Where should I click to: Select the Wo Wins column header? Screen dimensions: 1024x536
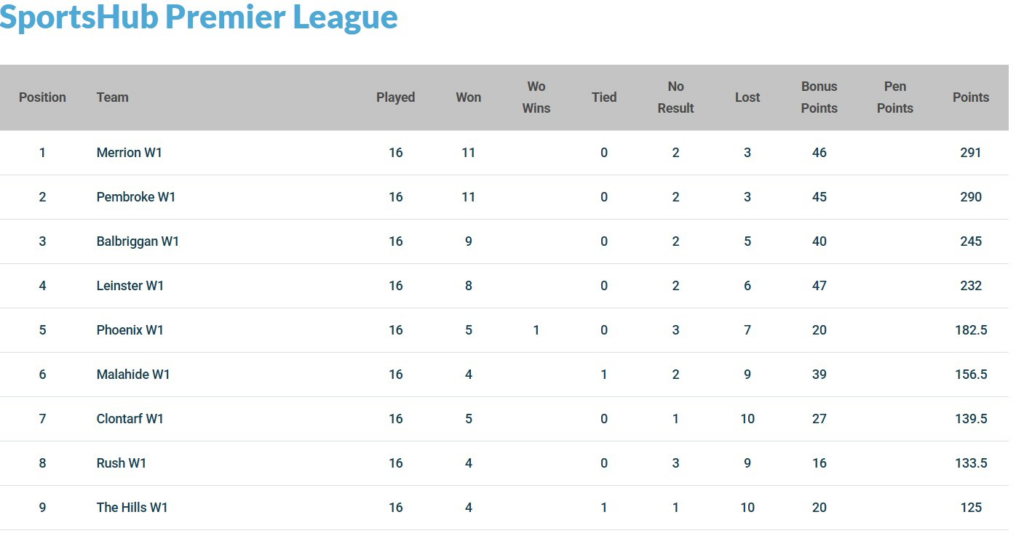coord(536,97)
